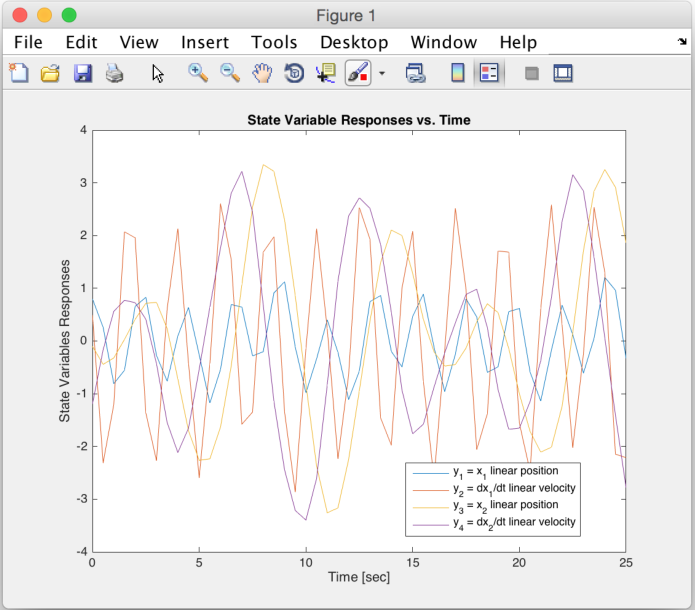Enable the Data Cursor tool
695x610 pixels.
[325, 73]
